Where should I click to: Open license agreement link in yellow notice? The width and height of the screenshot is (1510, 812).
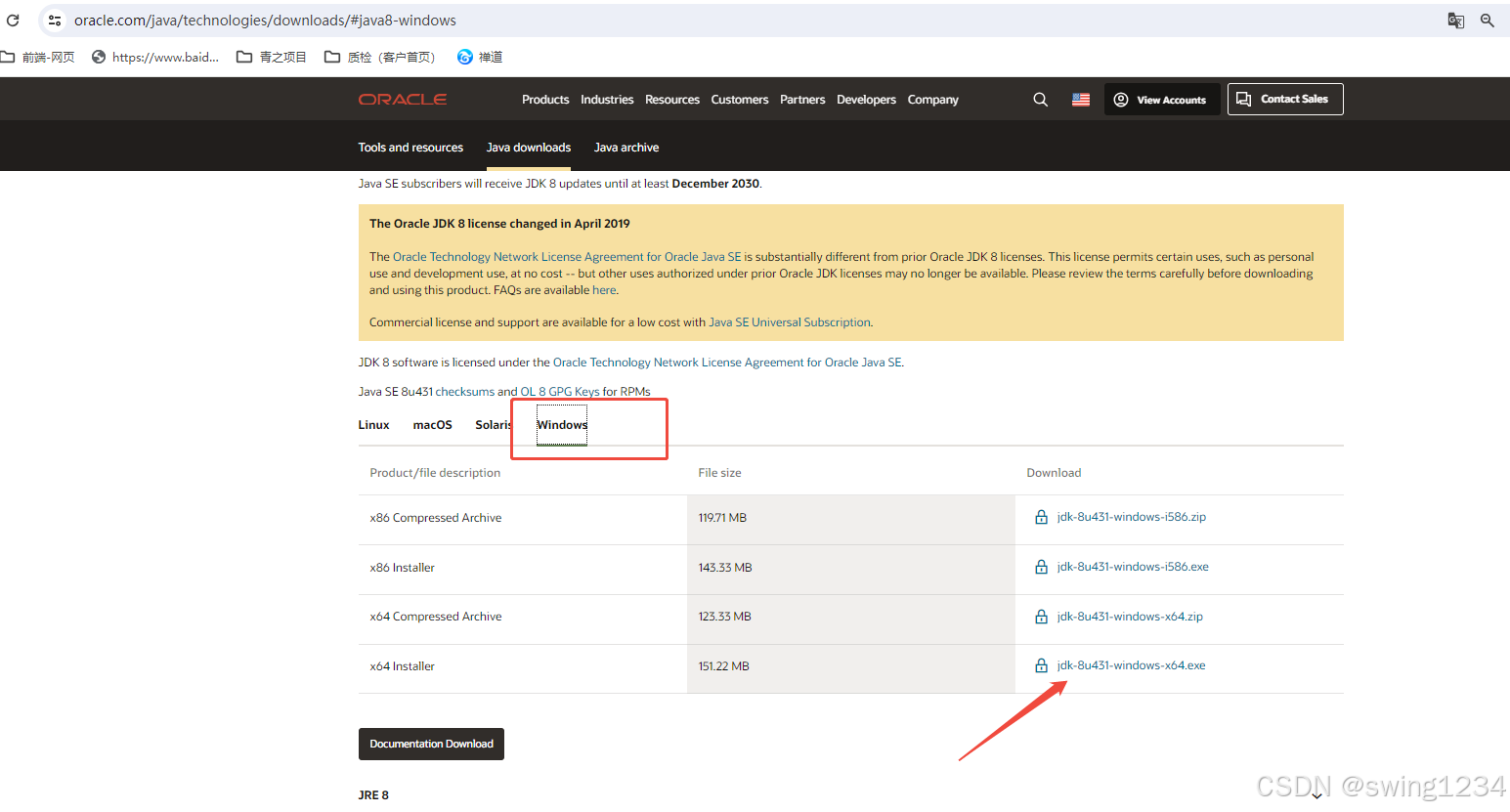point(567,257)
